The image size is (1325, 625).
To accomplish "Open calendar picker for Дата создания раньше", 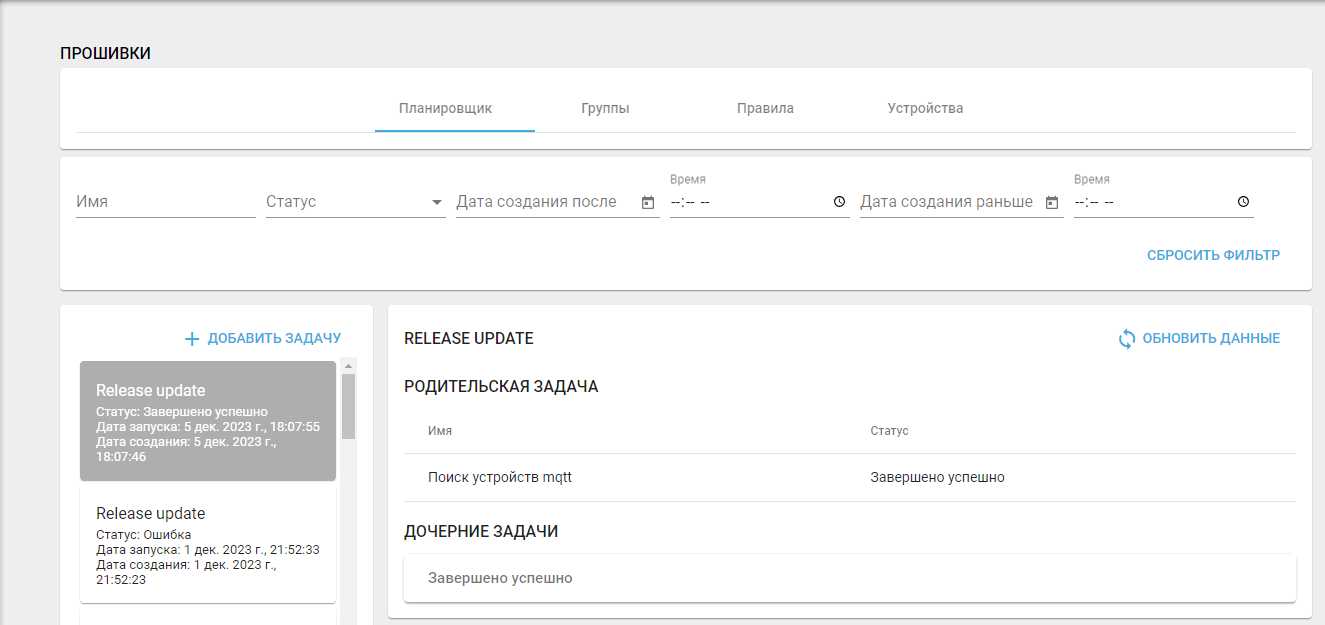I will pyautogui.click(x=1051, y=202).
